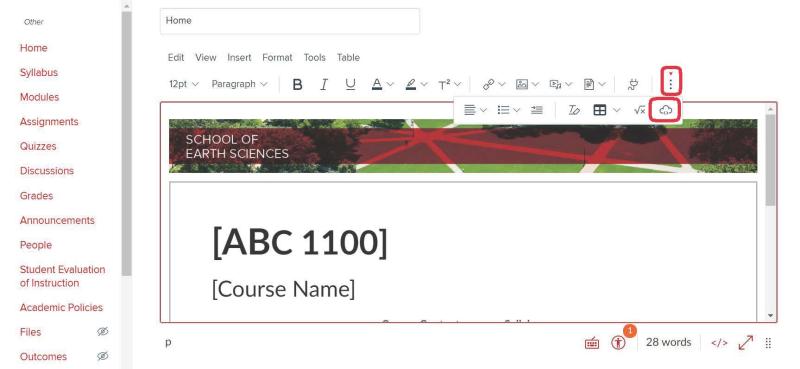This screenshot has height=369, width=800.
Task: Increase indent with the indent icon
Action: point(537,110)
